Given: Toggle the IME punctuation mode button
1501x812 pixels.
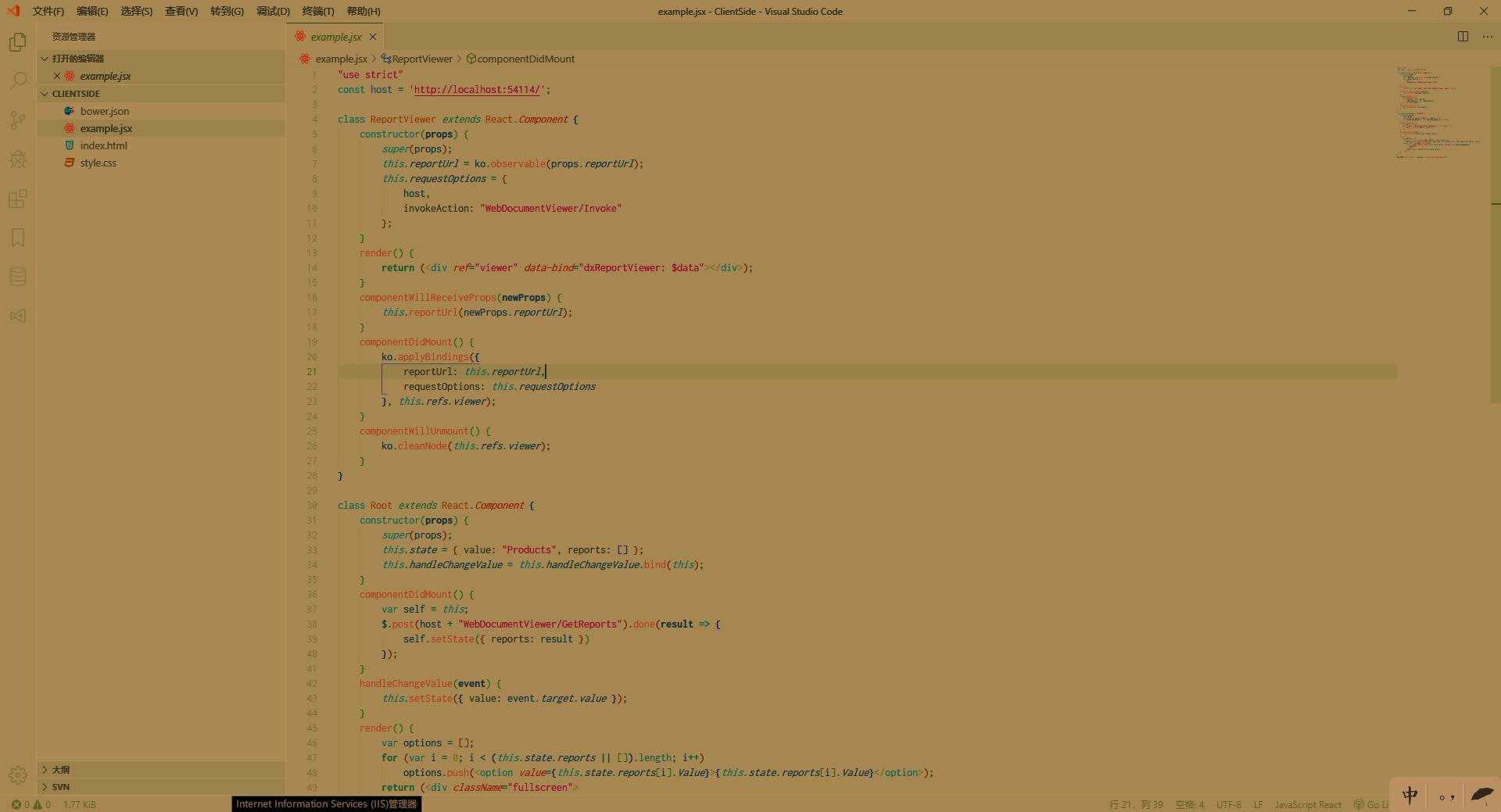Looking at the screenshot, I should click(1446, 796).
